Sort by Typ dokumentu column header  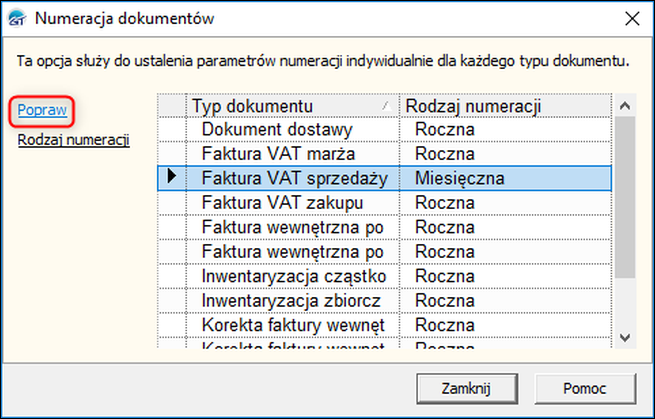[x=294, y=106]
